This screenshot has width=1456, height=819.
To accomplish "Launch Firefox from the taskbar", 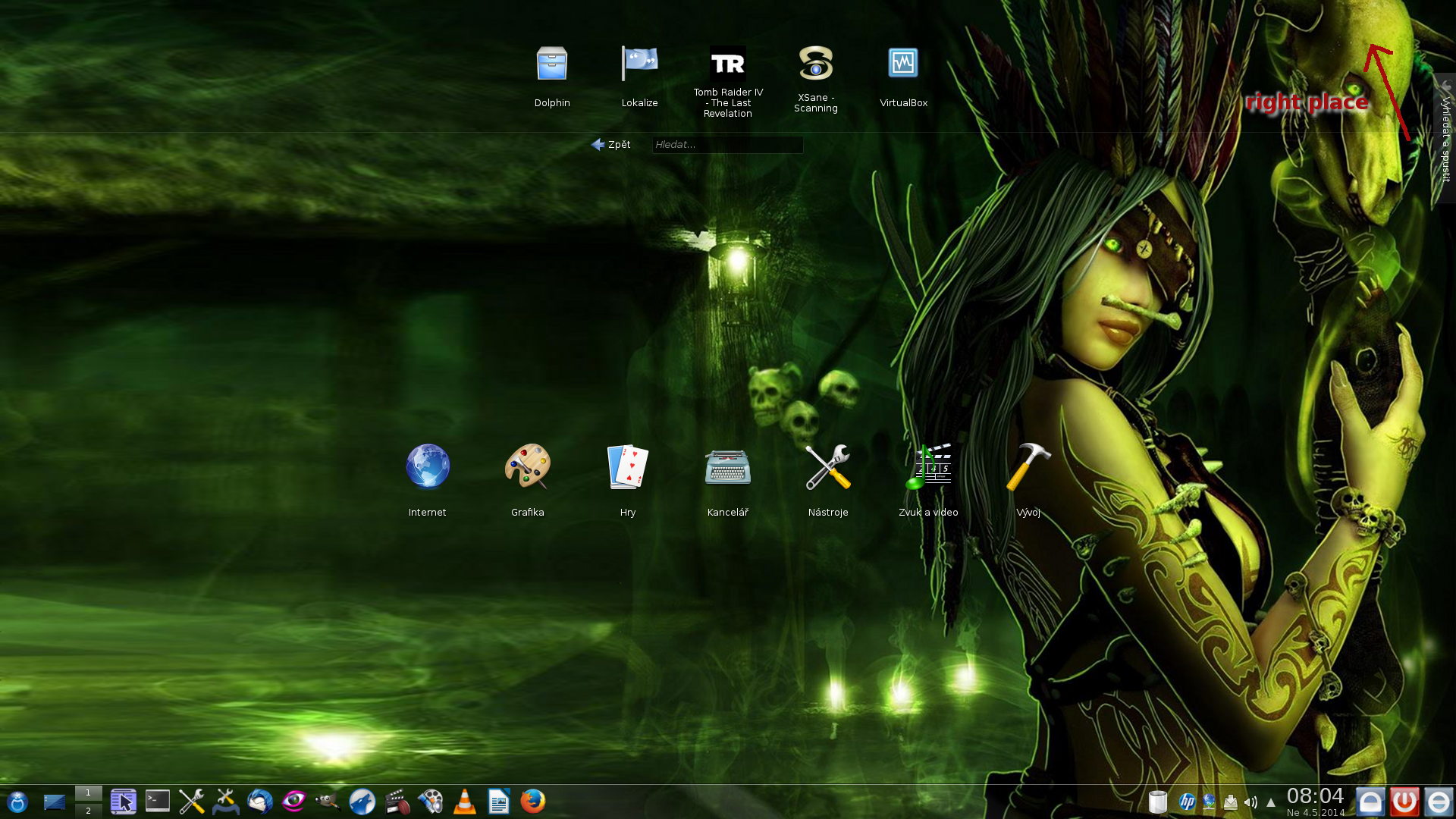I will (x=533, y=802).
